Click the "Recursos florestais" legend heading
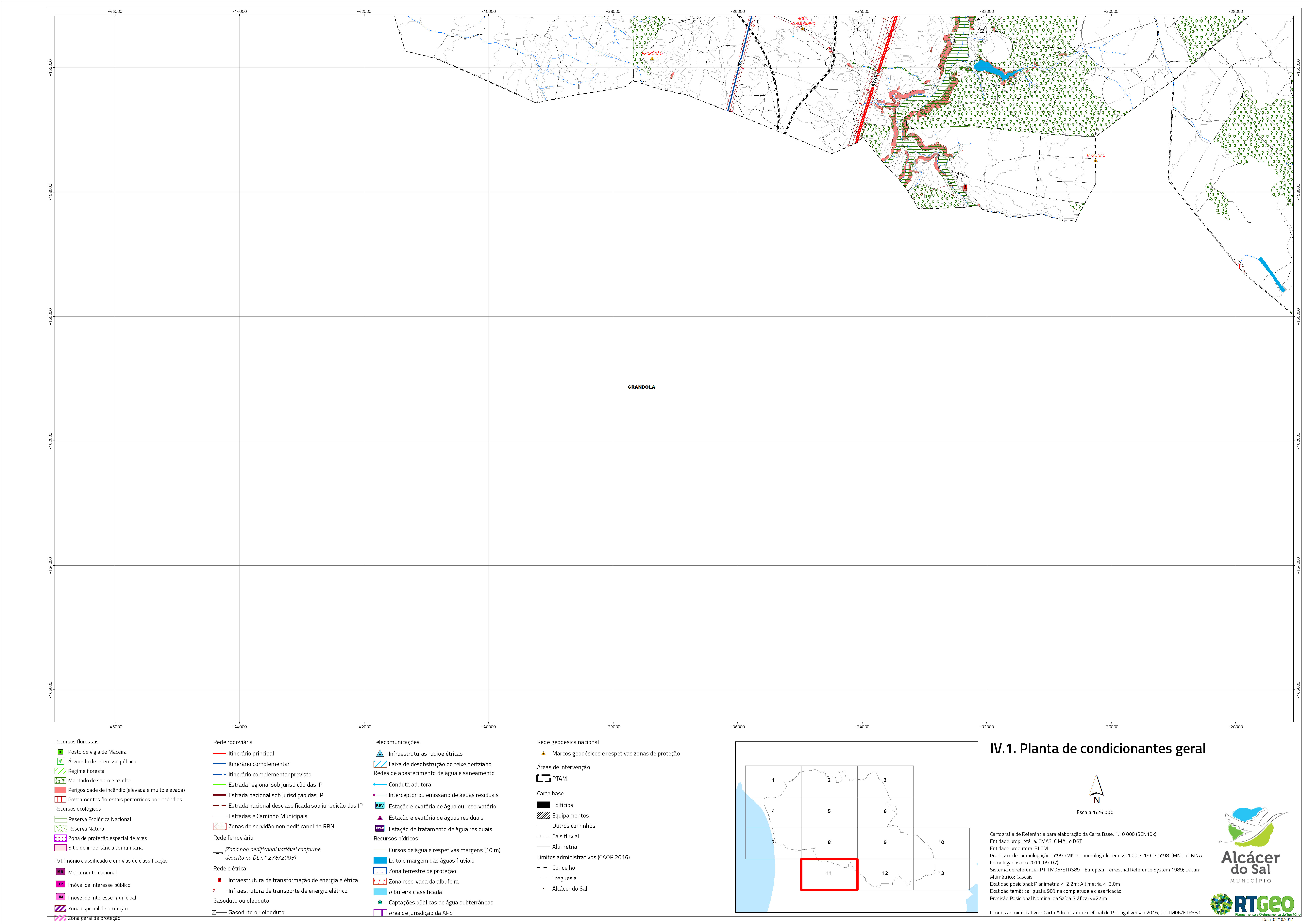The width and height of the screenshot is (1309, 924). 76,742
